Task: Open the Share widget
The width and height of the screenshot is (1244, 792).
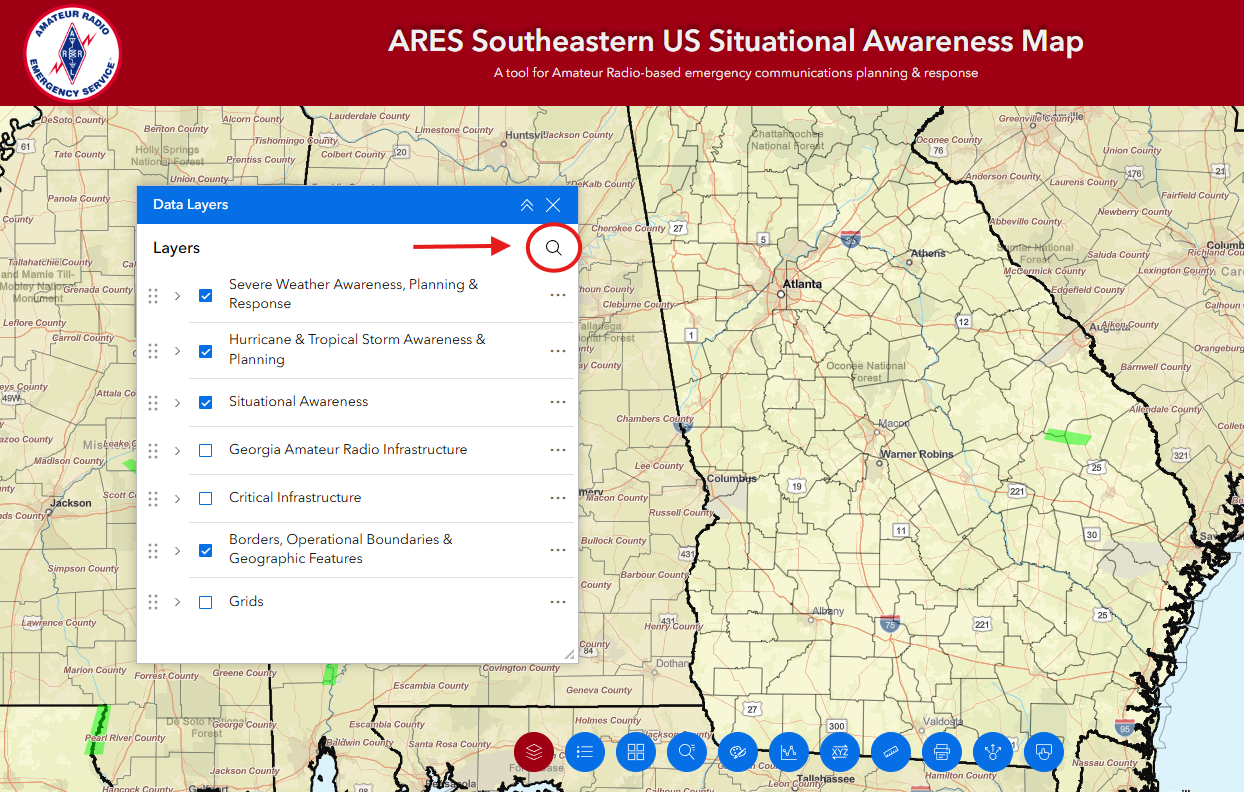Action: 993,751
